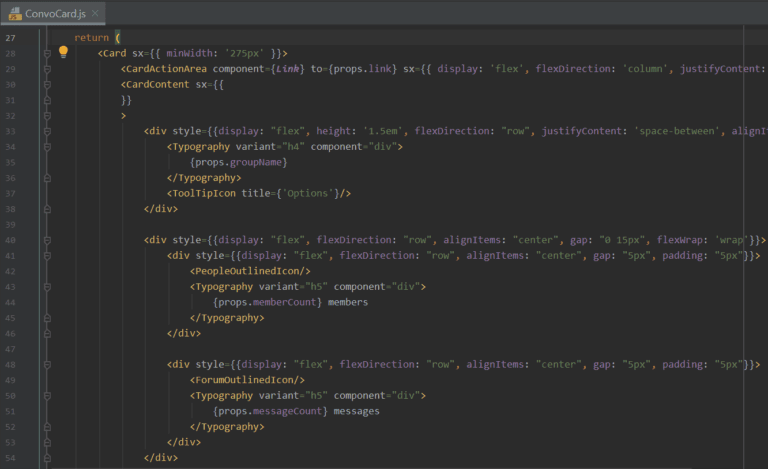Click the JS file icon on ConvoCard.js tab
The height and width of the screenshot is (469, 768).
click(x=15, y=14)
